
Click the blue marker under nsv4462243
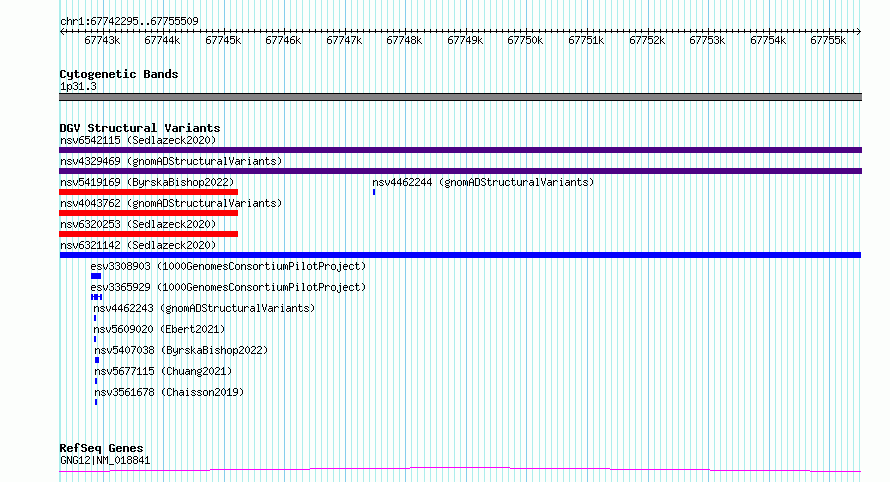pyautogui.click(x=95, y=318)
